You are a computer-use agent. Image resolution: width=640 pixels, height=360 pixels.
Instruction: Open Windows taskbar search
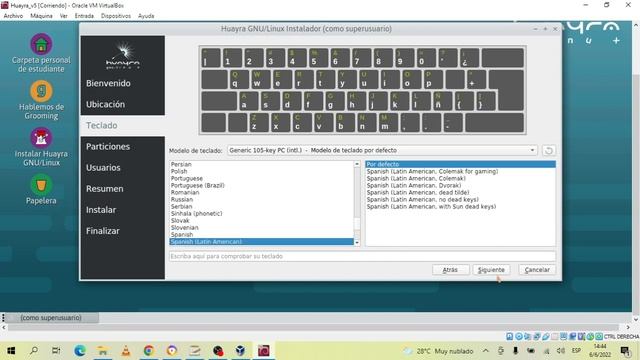click(x=34, y=351)
